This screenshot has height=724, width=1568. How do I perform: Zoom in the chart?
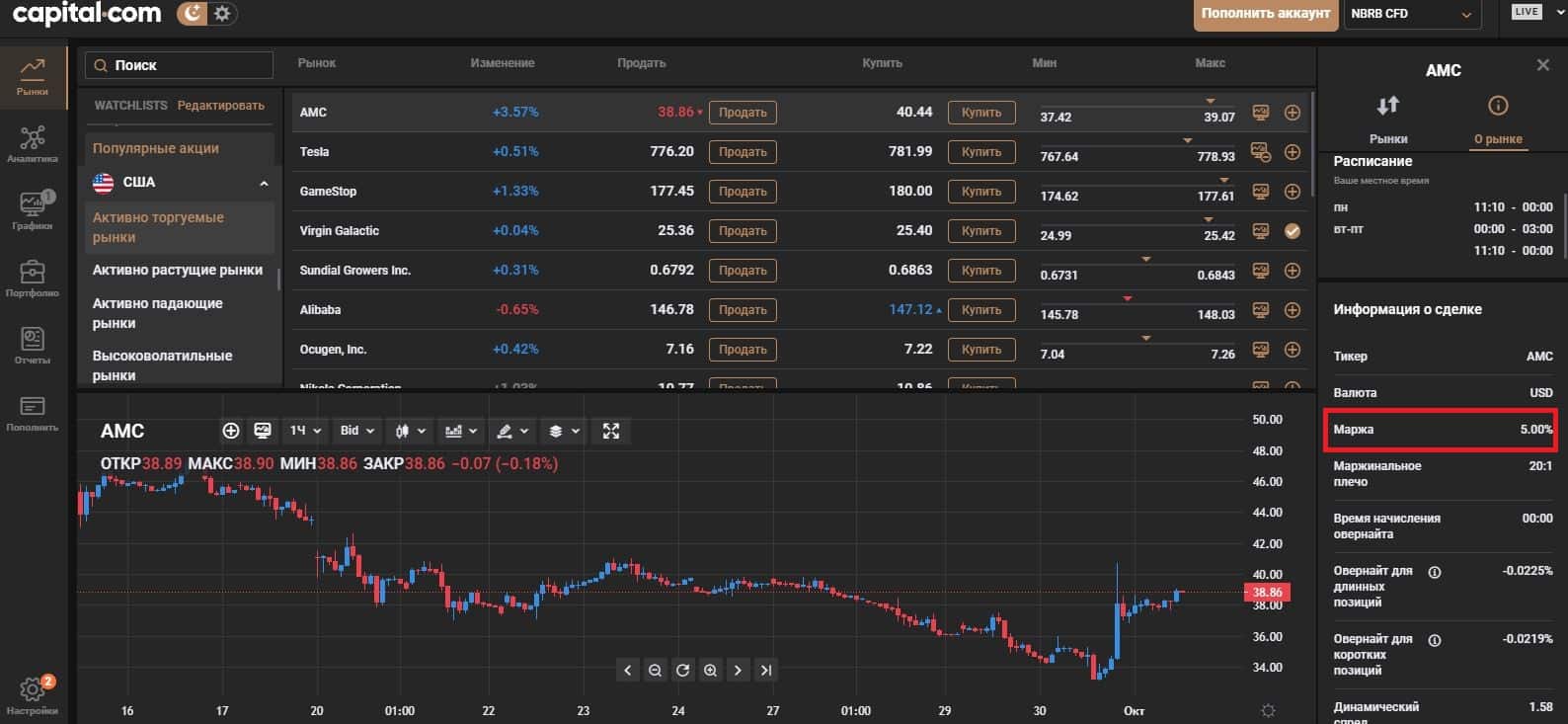coord(710,670)
